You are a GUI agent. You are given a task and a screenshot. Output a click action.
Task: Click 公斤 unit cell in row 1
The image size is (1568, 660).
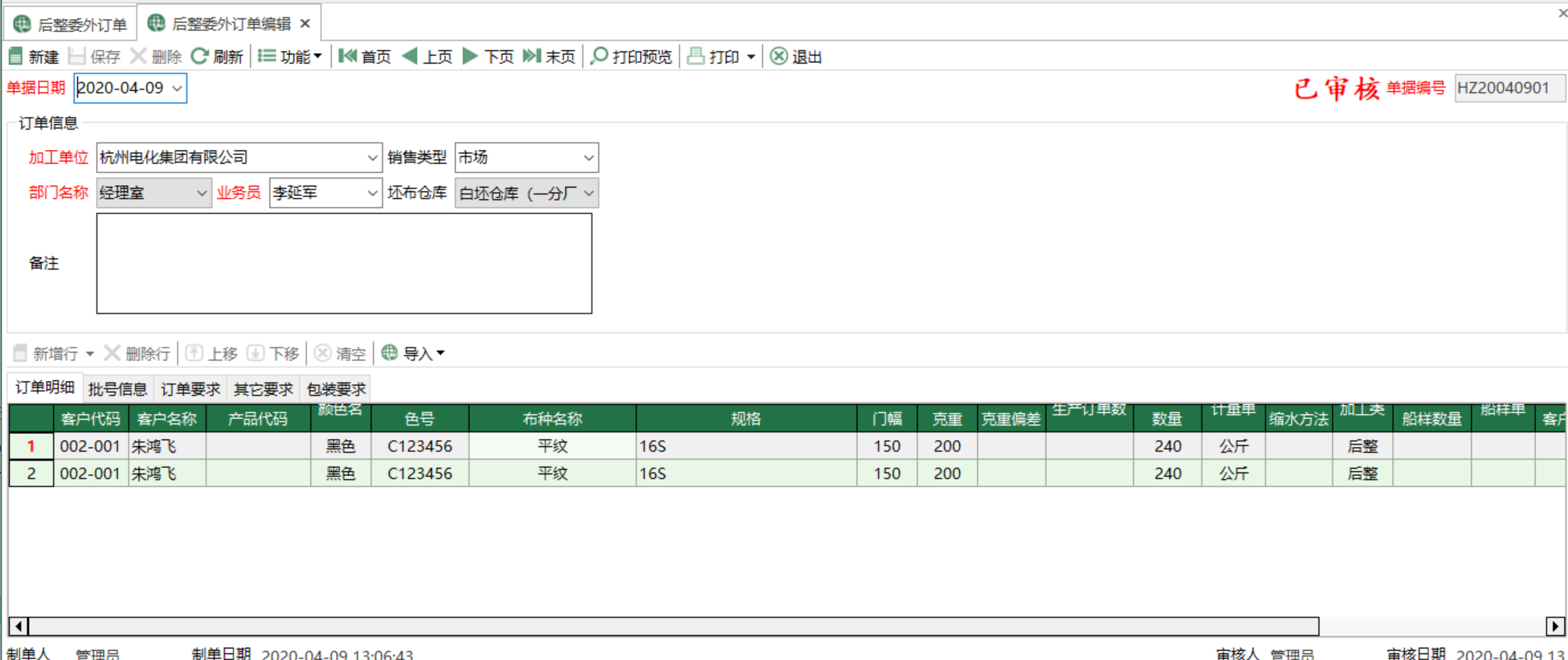coord(1233,446)
